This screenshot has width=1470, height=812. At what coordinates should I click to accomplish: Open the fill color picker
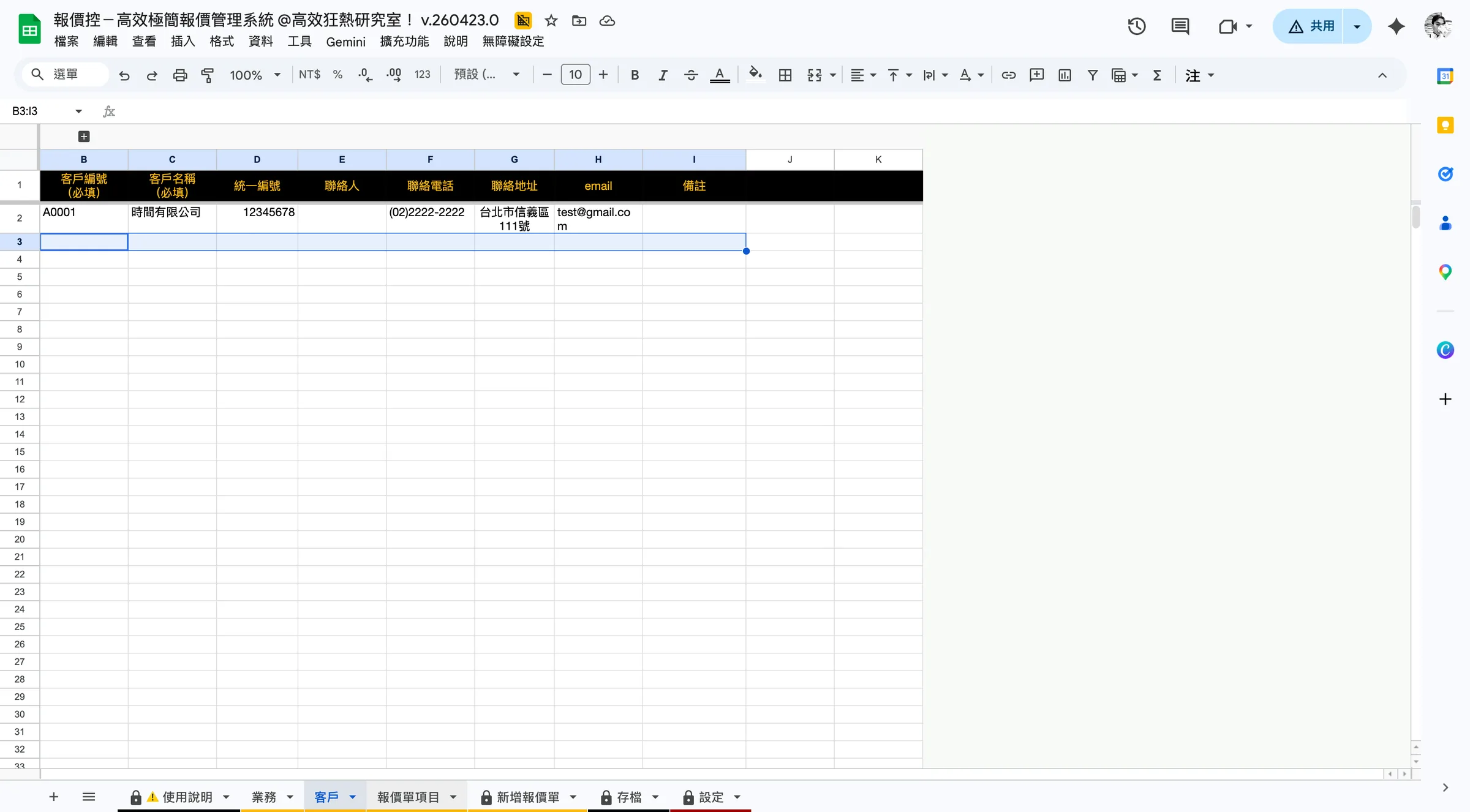click(756, 75)
